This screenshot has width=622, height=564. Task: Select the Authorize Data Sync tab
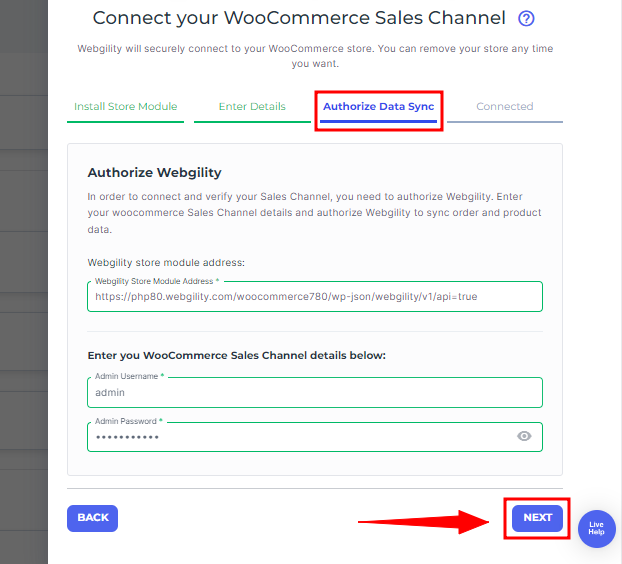(x=378, y=106)
